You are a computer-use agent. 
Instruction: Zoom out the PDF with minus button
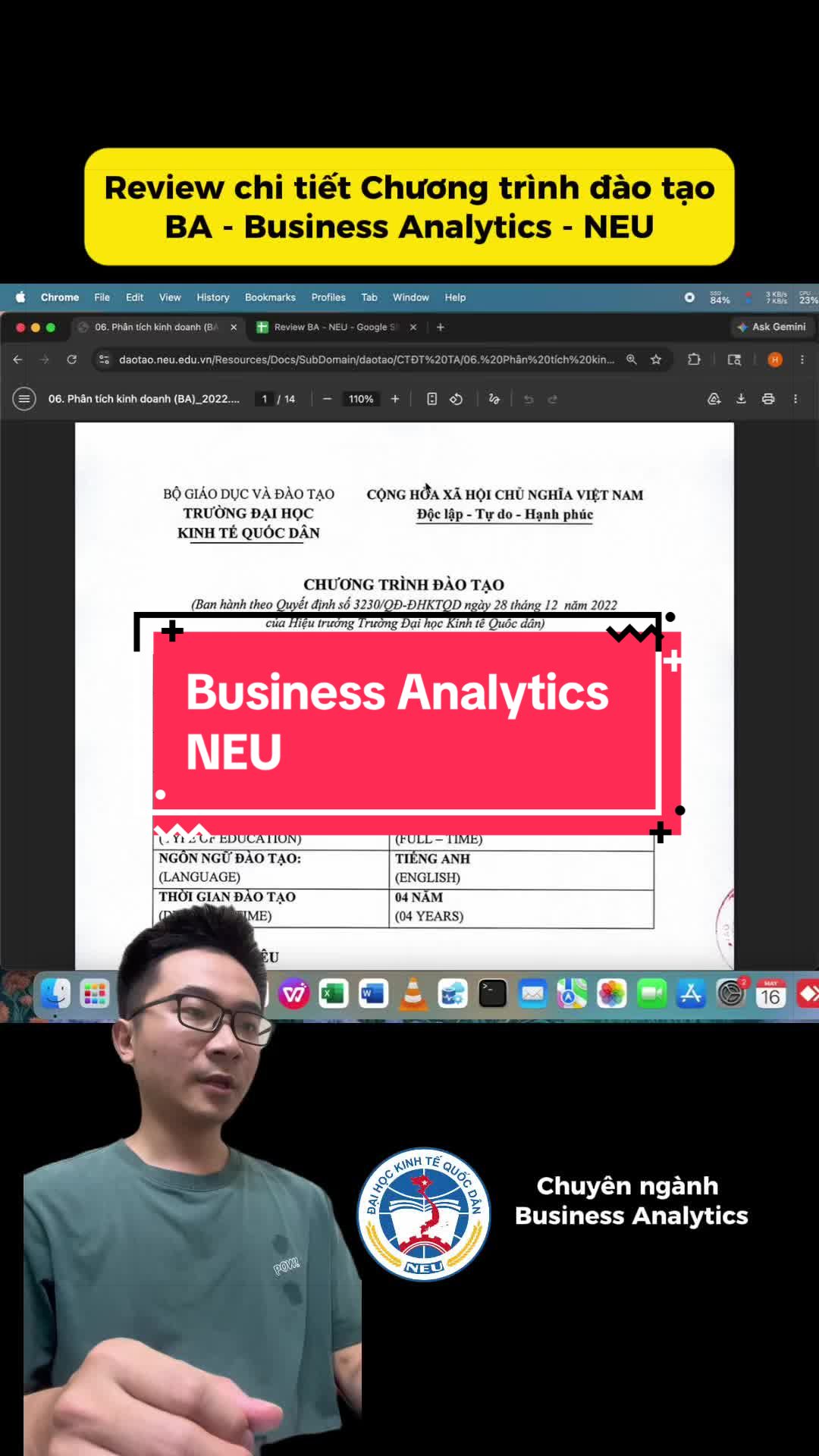pyautogui.click(x=327, y=399)
